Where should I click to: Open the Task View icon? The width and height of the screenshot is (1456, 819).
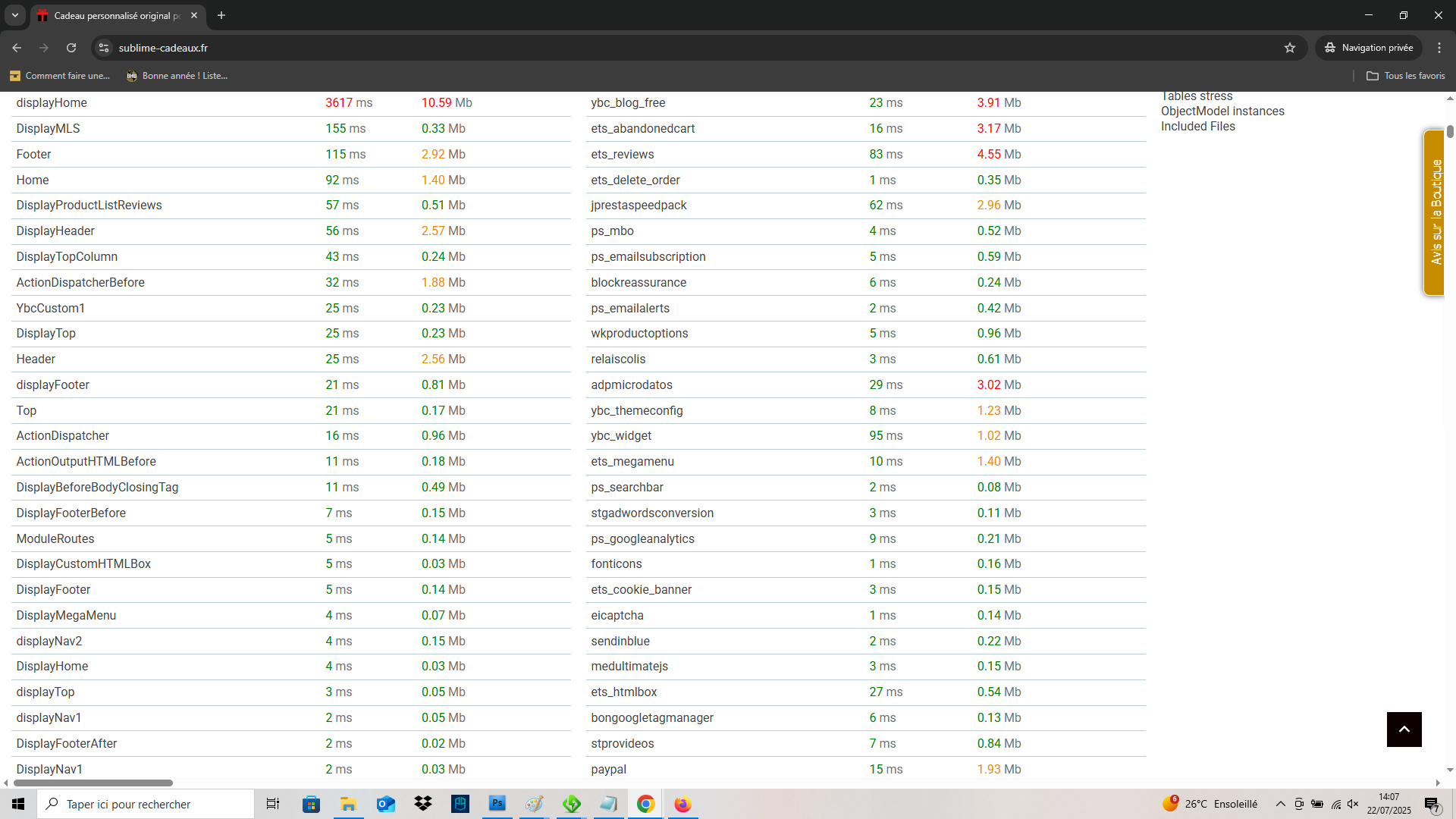273,804
